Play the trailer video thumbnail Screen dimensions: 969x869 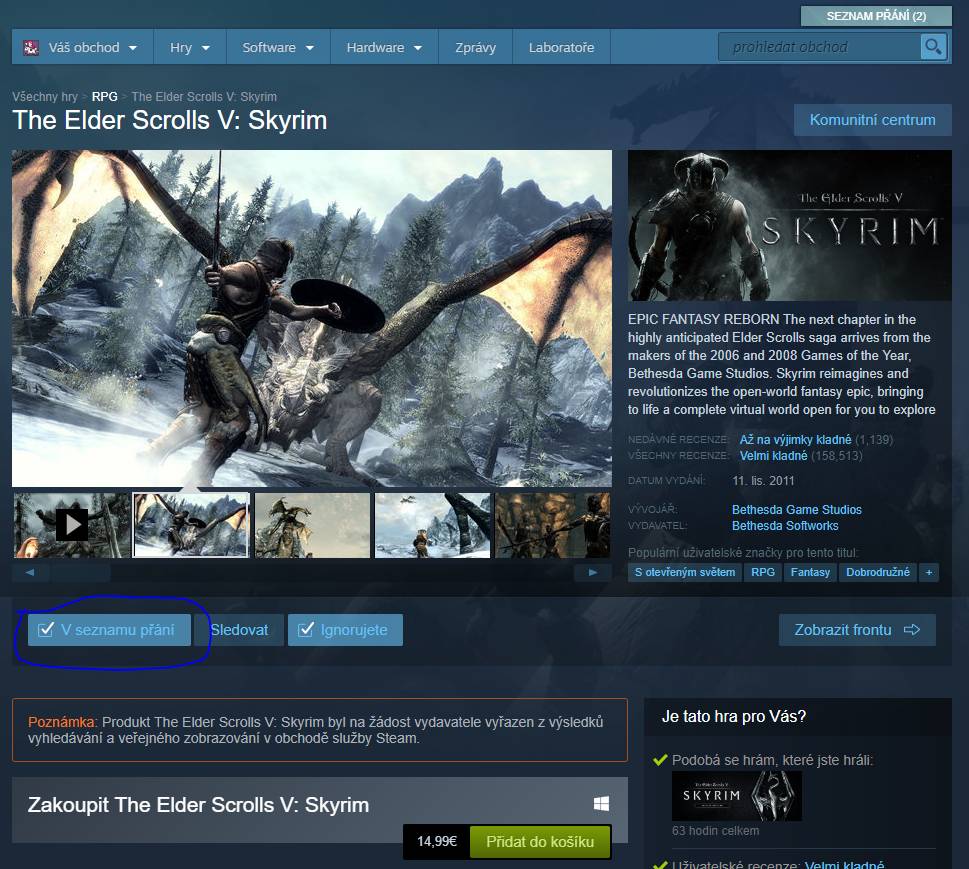[72, 525]
